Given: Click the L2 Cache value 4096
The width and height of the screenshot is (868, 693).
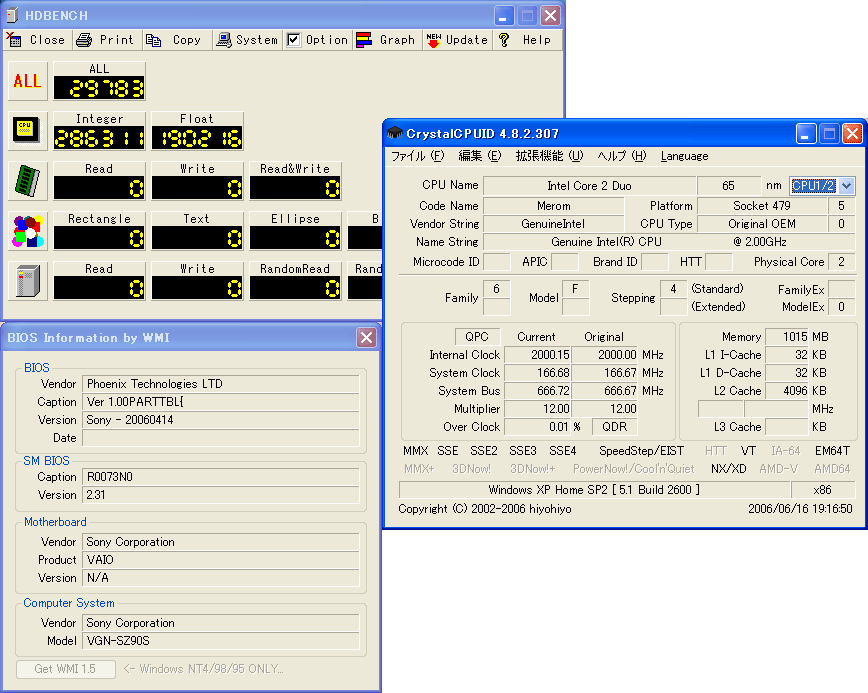Looking at the screenshot, I should point(787,391).
